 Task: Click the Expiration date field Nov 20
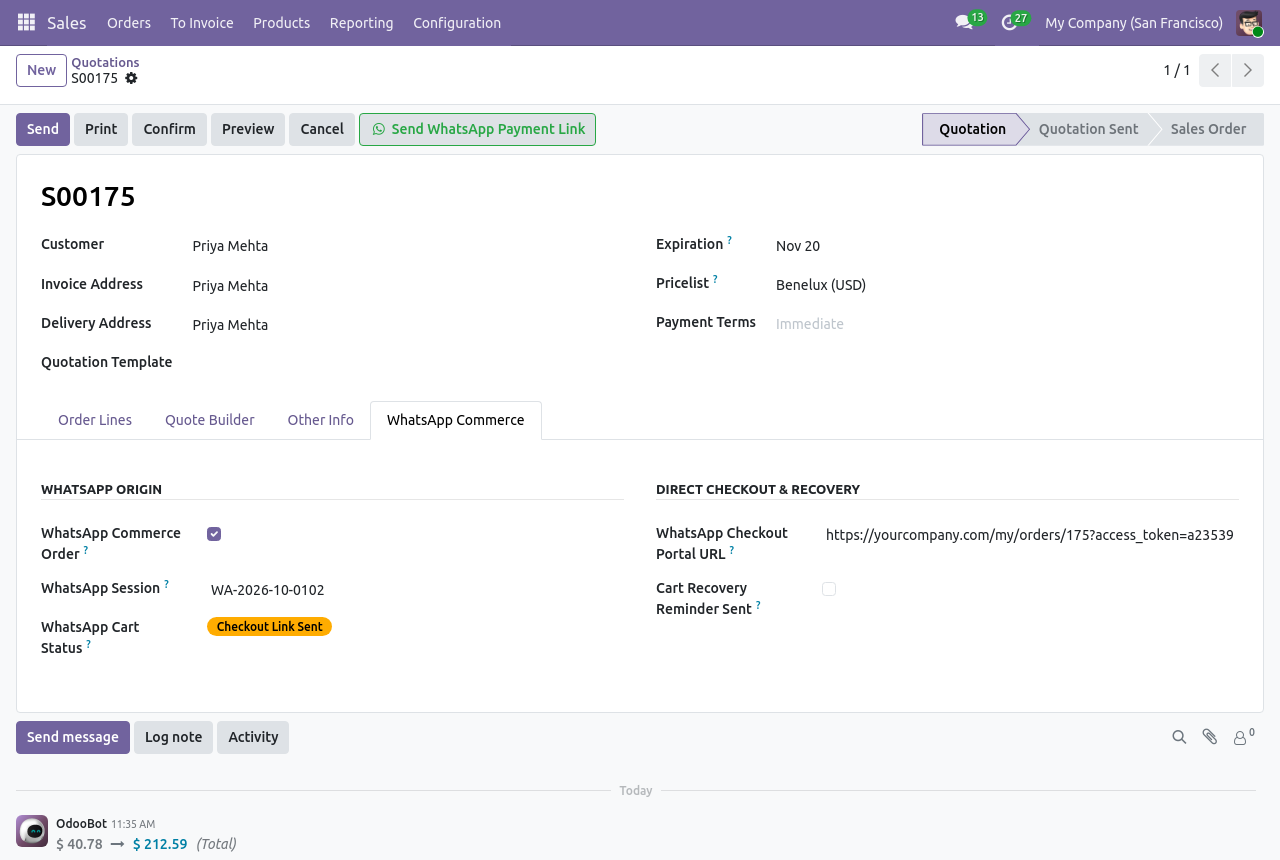tap(1007, 246)
